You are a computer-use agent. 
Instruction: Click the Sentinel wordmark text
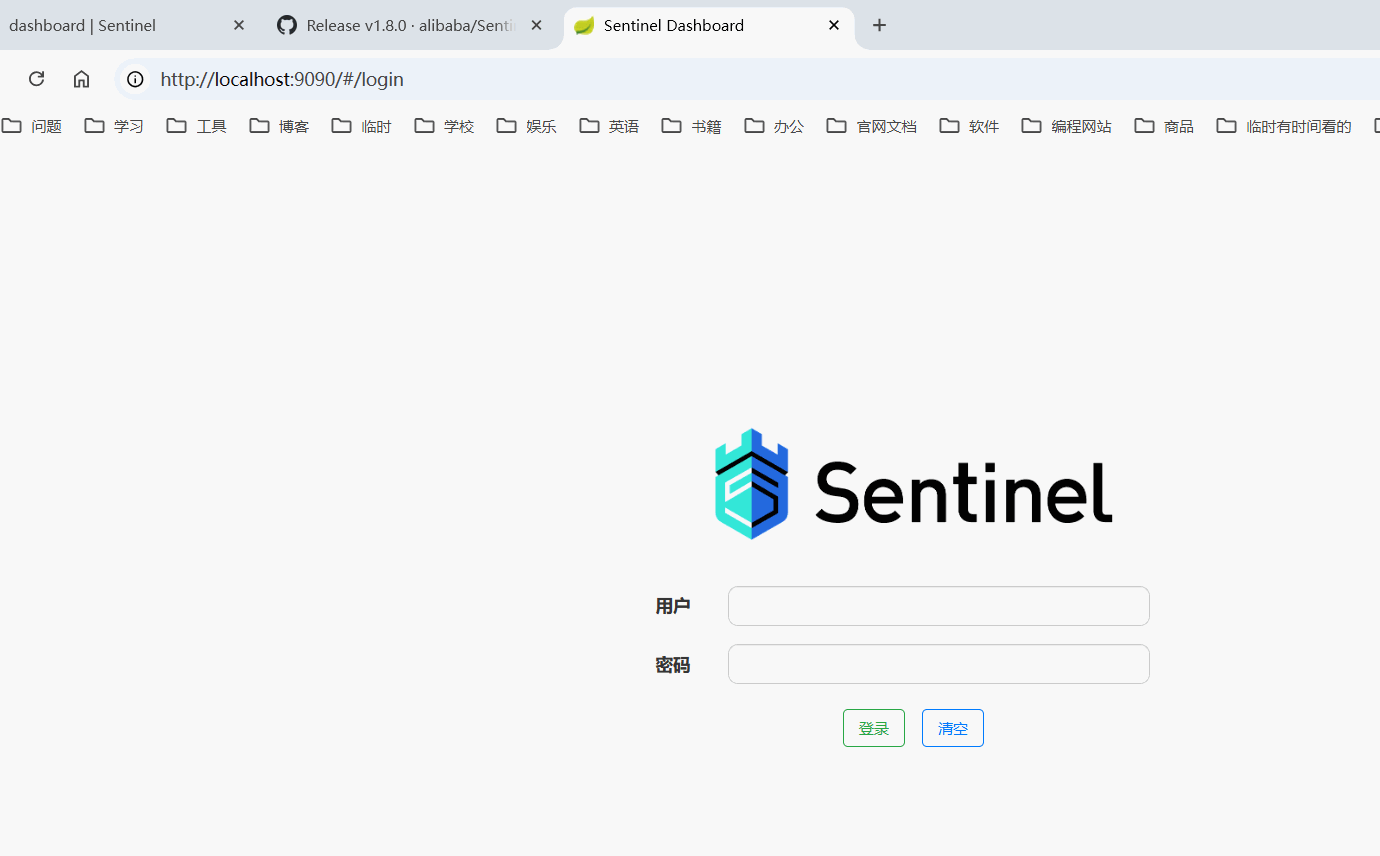[964, 491]
